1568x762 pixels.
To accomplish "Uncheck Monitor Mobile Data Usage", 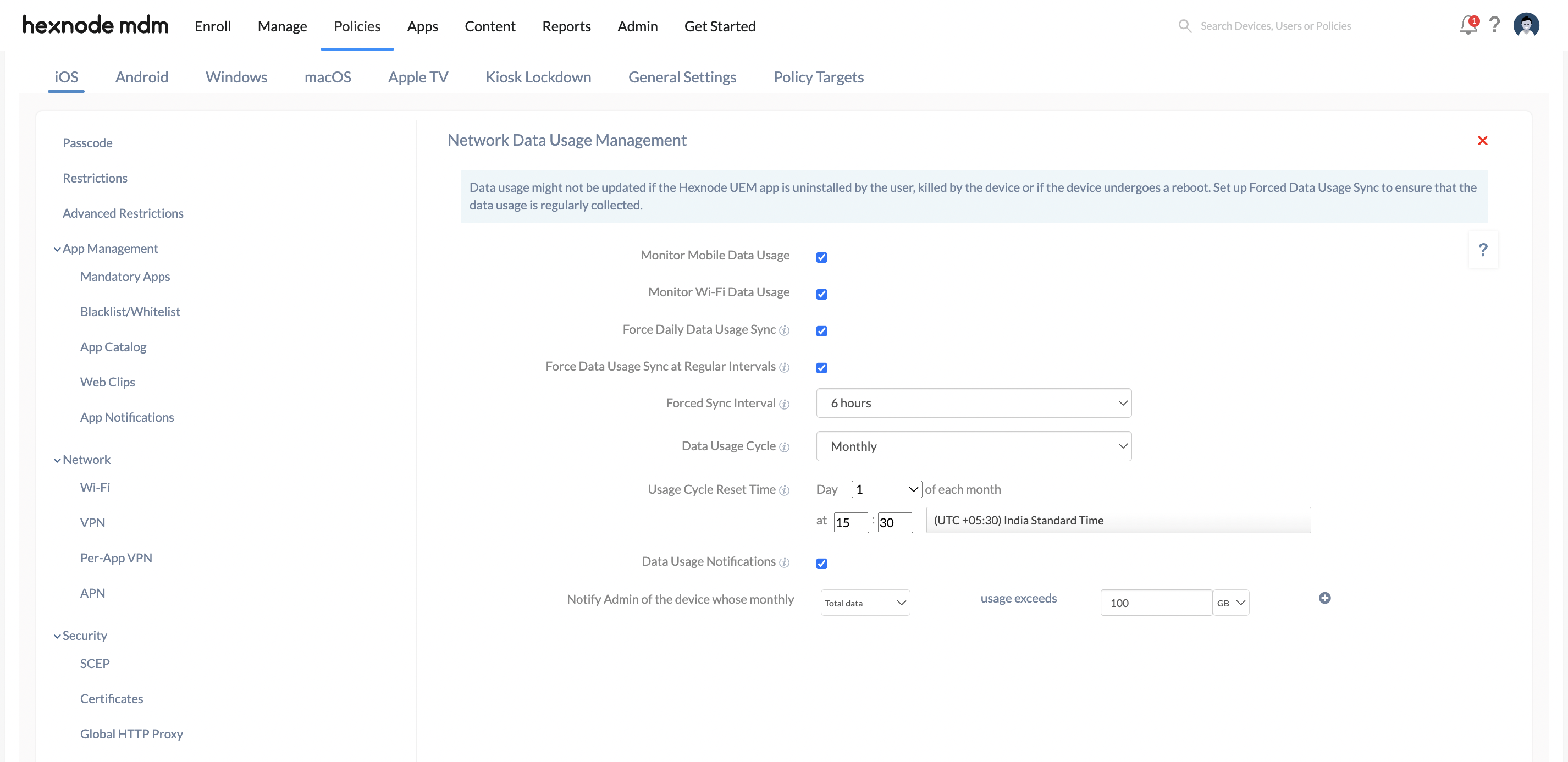I will tap(821, 257).
